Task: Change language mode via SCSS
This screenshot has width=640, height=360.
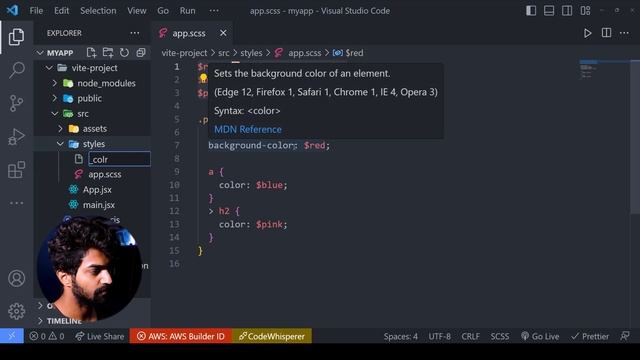Action: [500, 336]
